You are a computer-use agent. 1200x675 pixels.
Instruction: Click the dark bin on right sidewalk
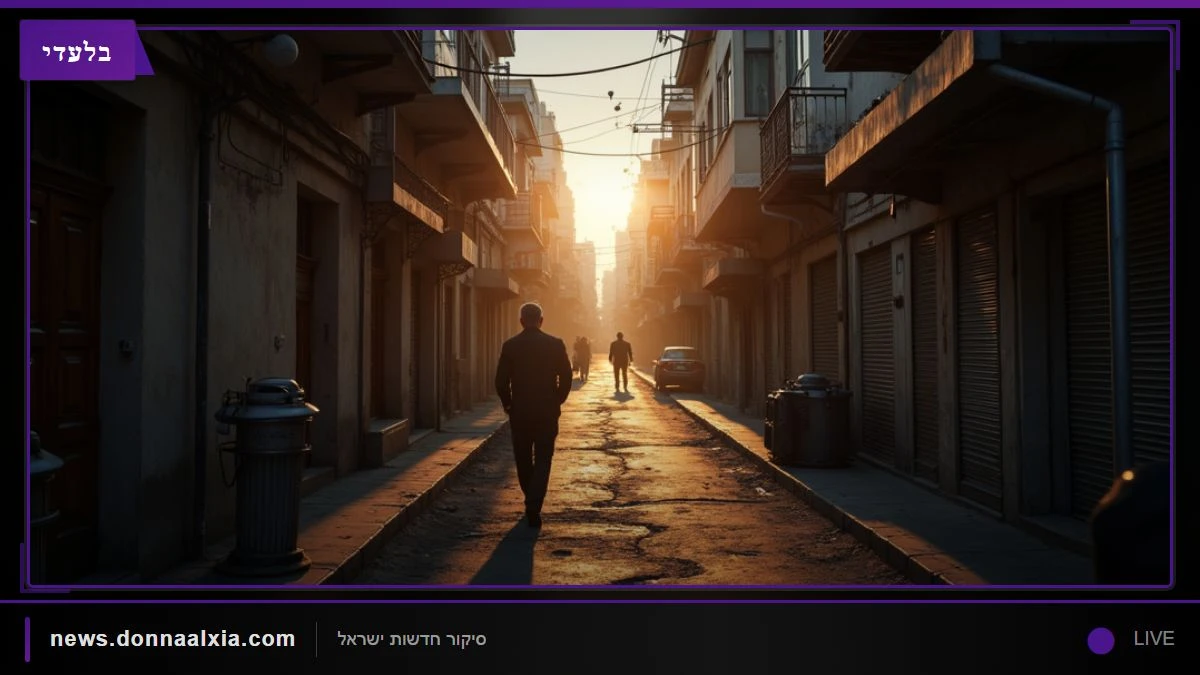click(x=808, y=419)
